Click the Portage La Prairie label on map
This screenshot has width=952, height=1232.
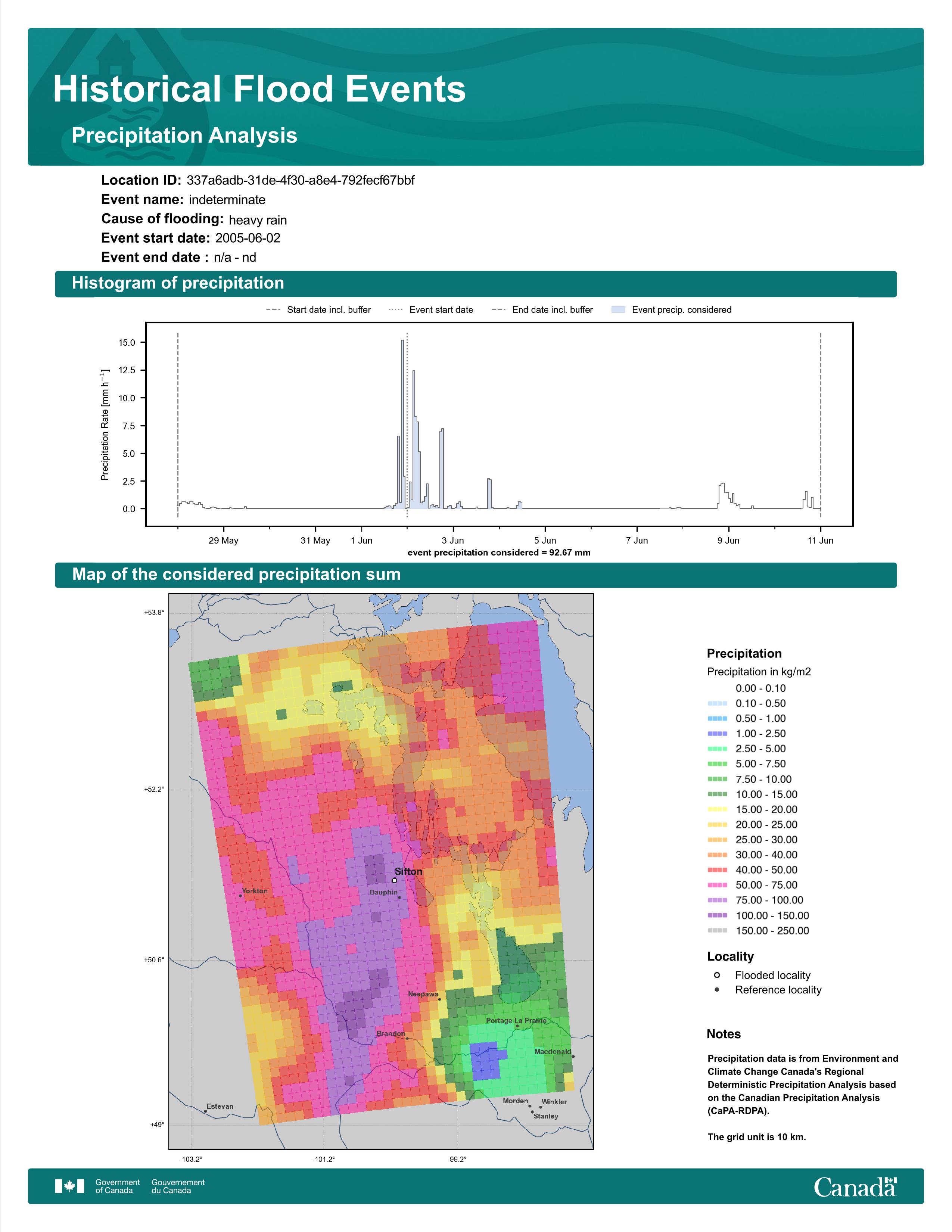[516, 1020]
